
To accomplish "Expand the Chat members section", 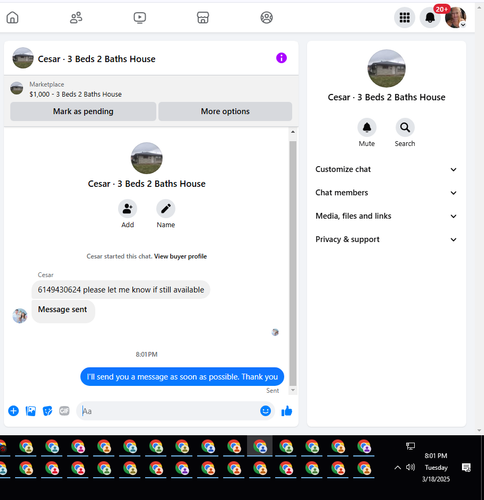I will [386, 193].
